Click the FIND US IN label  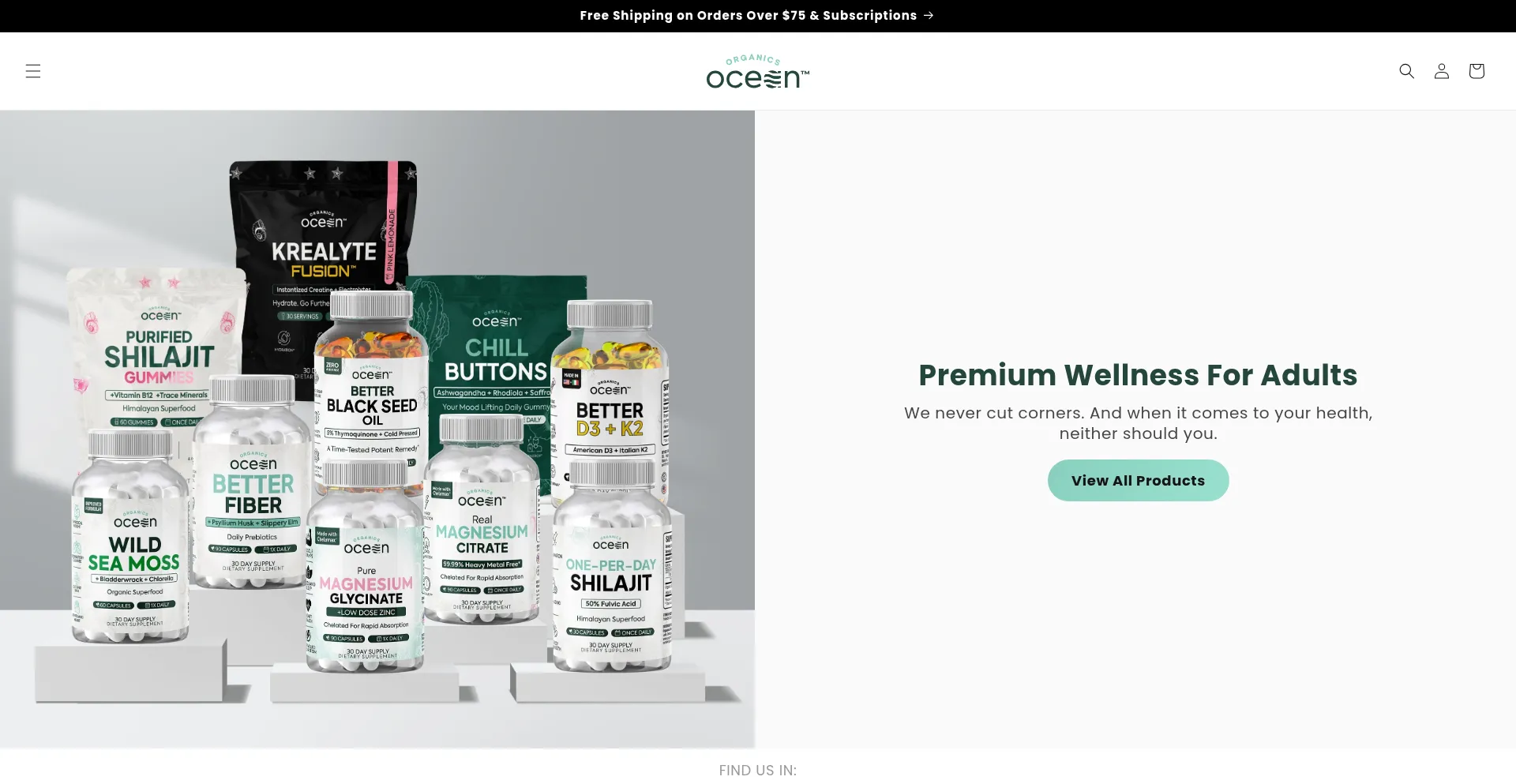757,770
